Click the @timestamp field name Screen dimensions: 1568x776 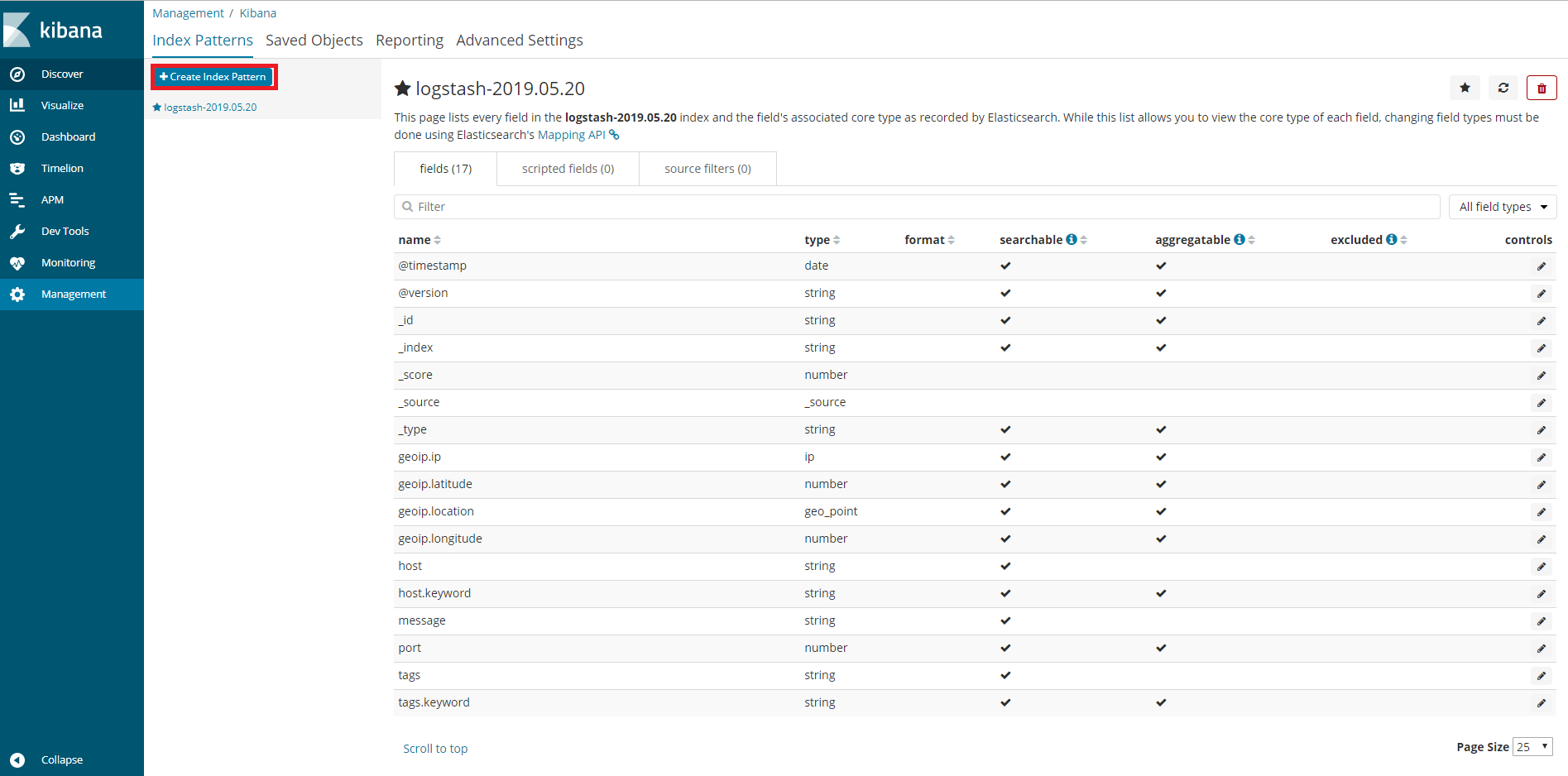[433, 266]
